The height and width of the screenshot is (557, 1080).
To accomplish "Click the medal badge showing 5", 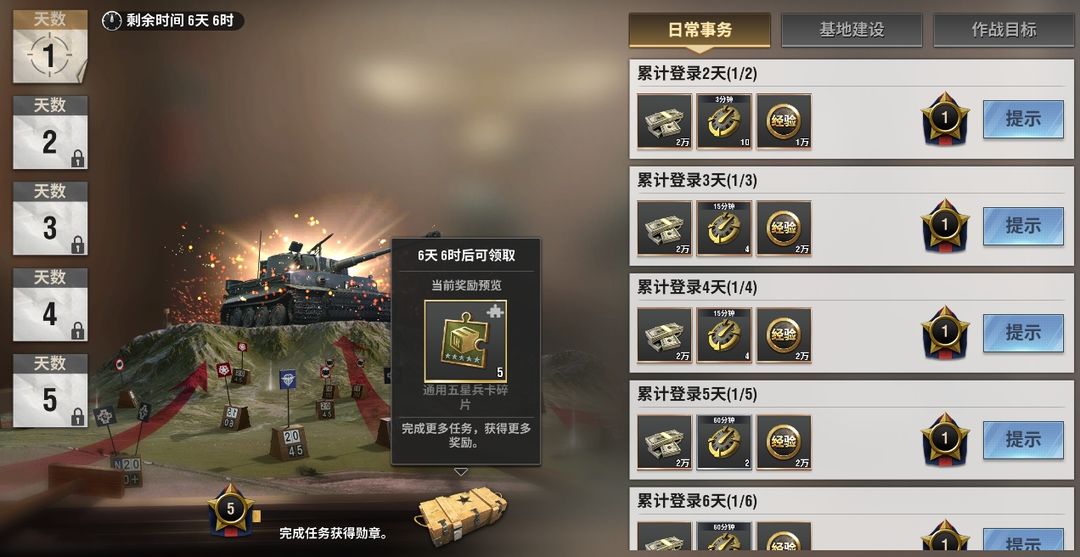I will coord(231,510).
